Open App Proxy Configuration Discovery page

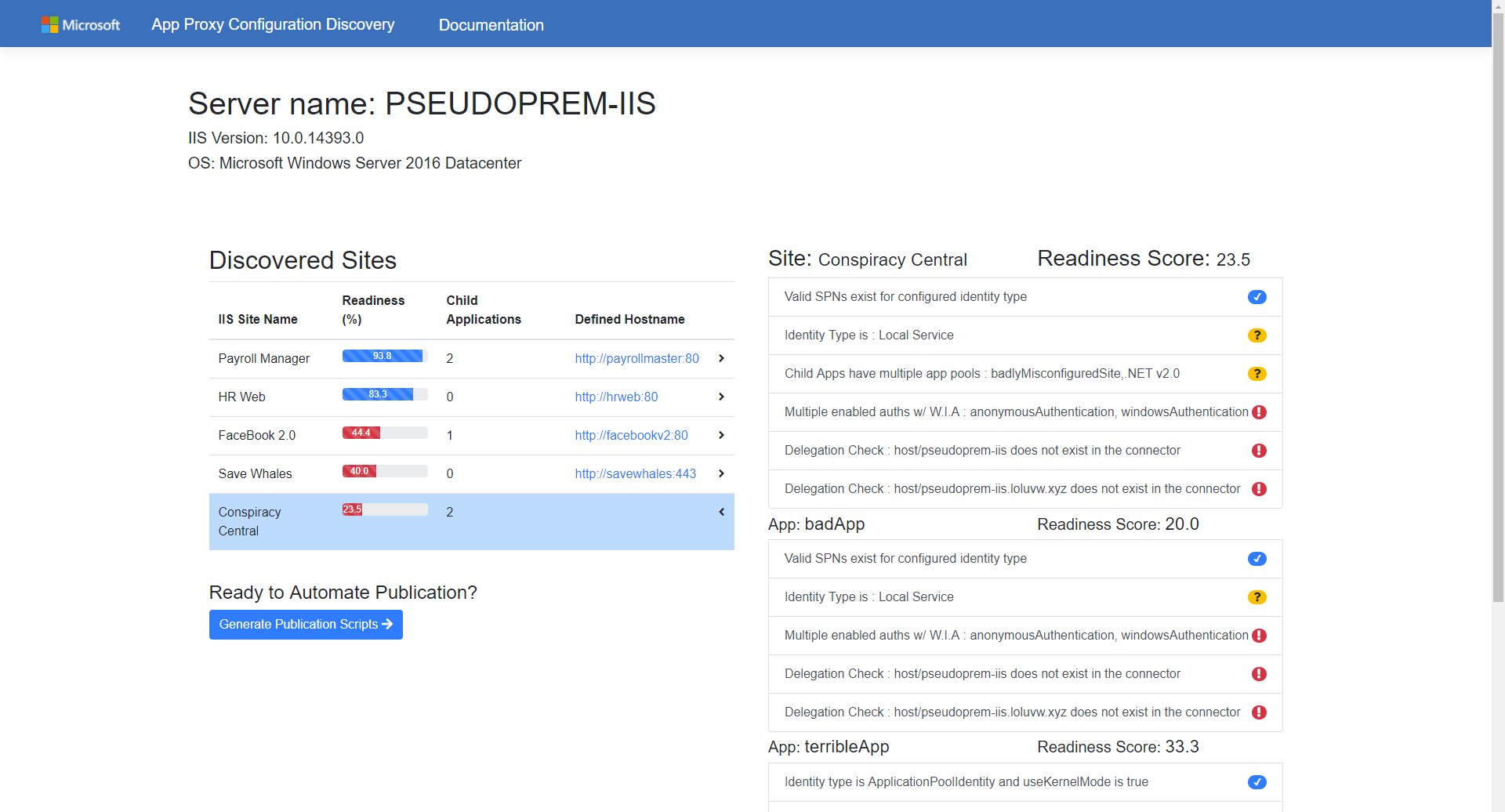[x=273, y=24]
